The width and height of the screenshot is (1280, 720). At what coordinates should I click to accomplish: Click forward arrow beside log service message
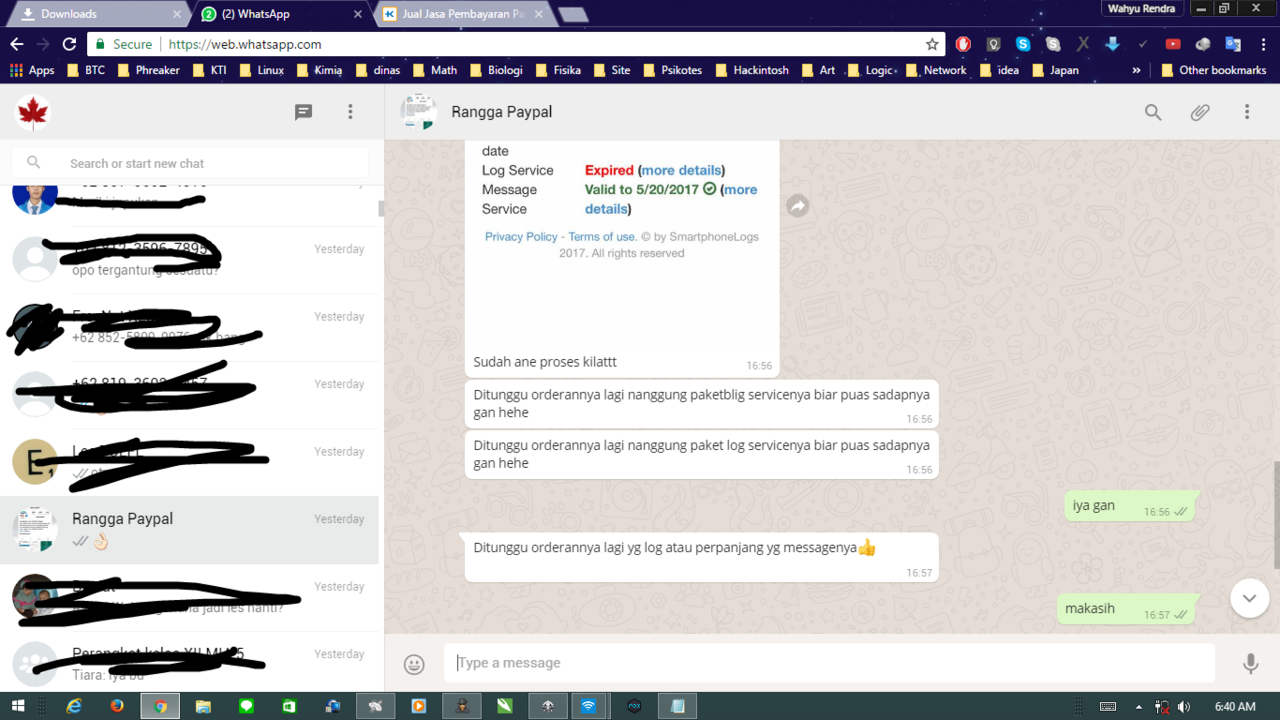798,206
